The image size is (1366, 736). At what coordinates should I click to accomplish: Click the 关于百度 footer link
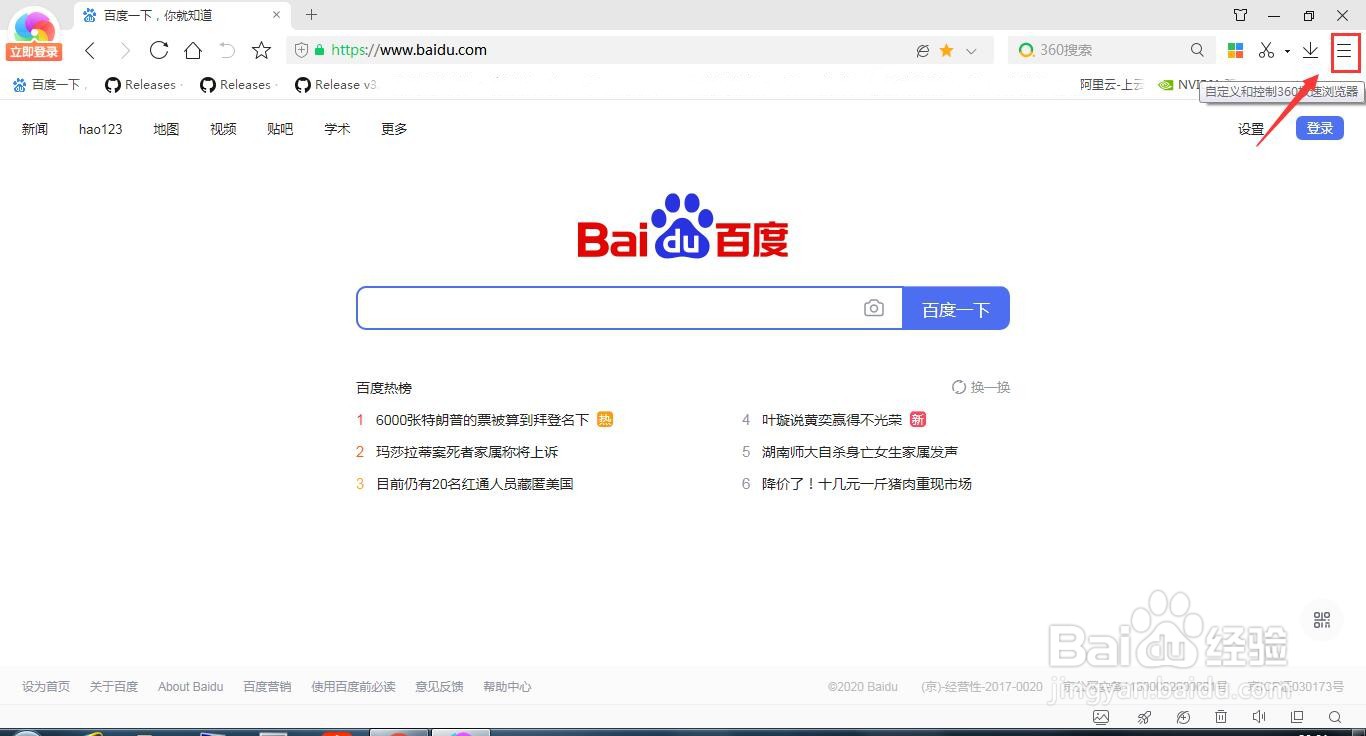114,687
